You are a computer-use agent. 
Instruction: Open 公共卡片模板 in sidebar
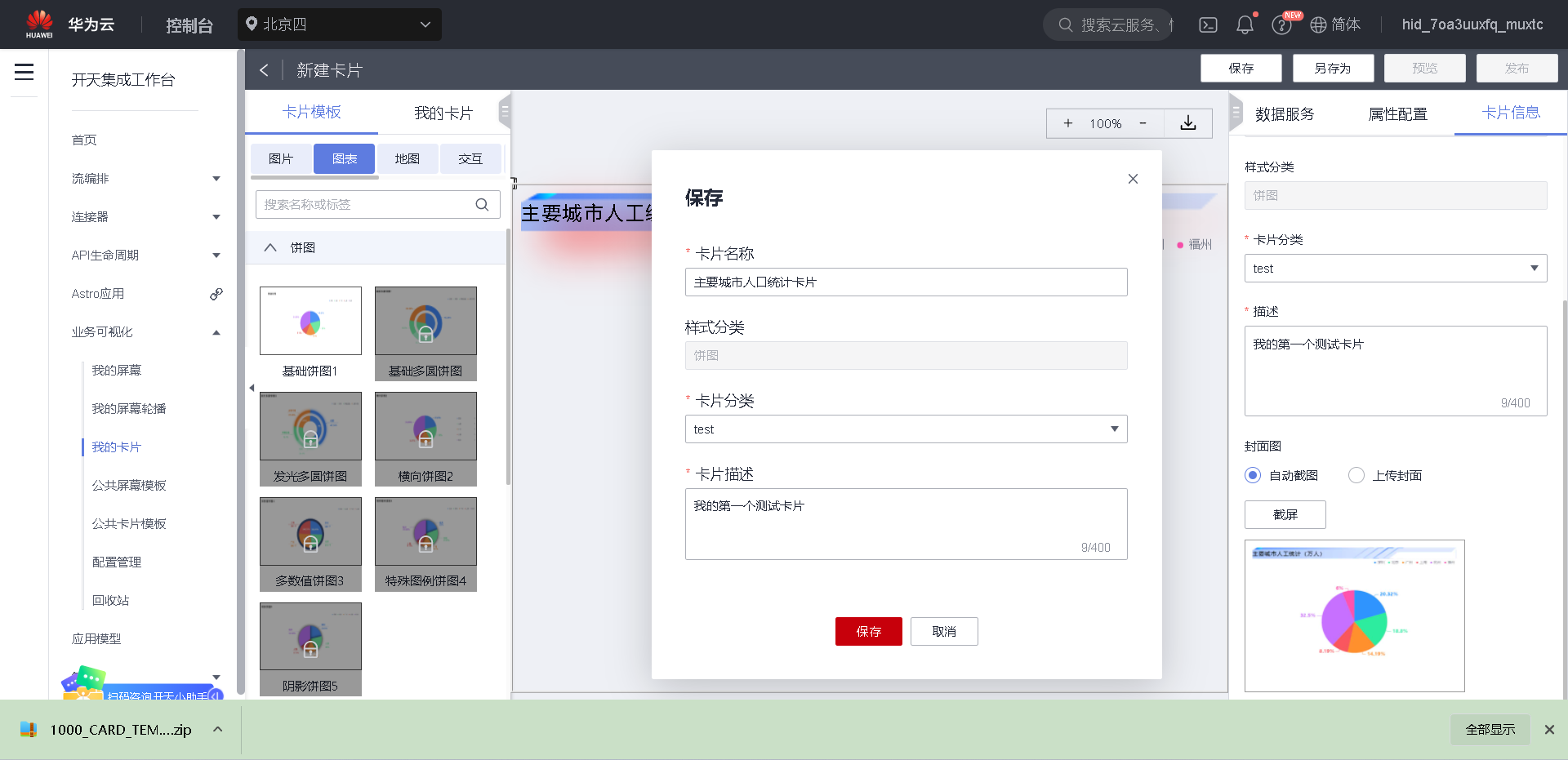coord(129,524)
